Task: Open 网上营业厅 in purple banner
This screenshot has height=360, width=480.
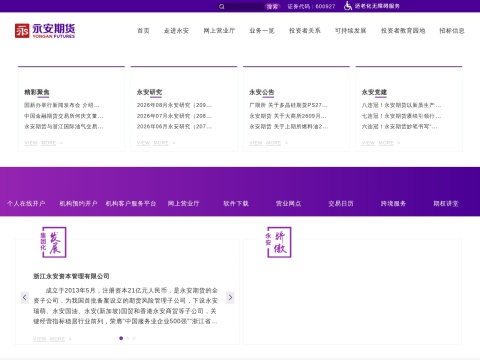Action: 183,203
